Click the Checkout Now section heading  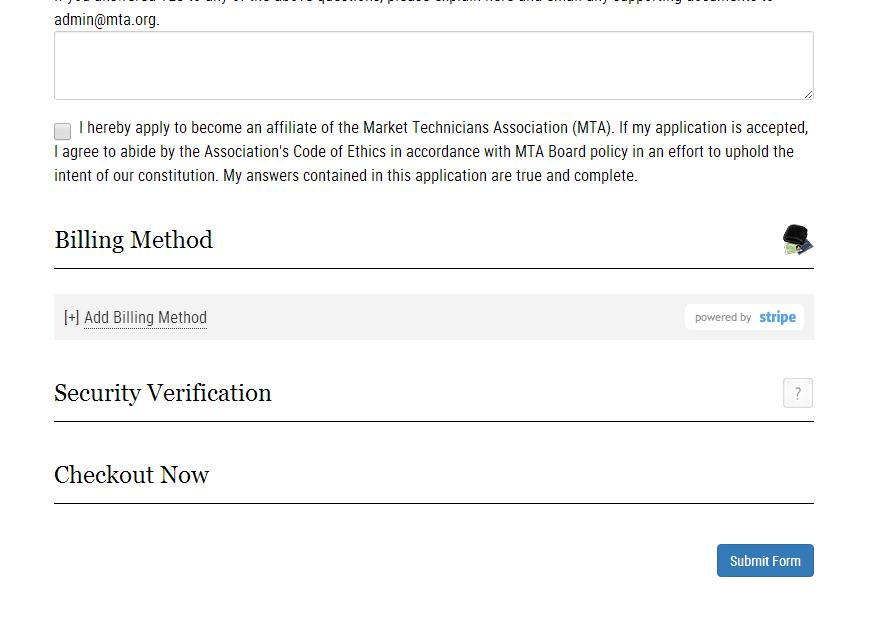pos(131,475)
